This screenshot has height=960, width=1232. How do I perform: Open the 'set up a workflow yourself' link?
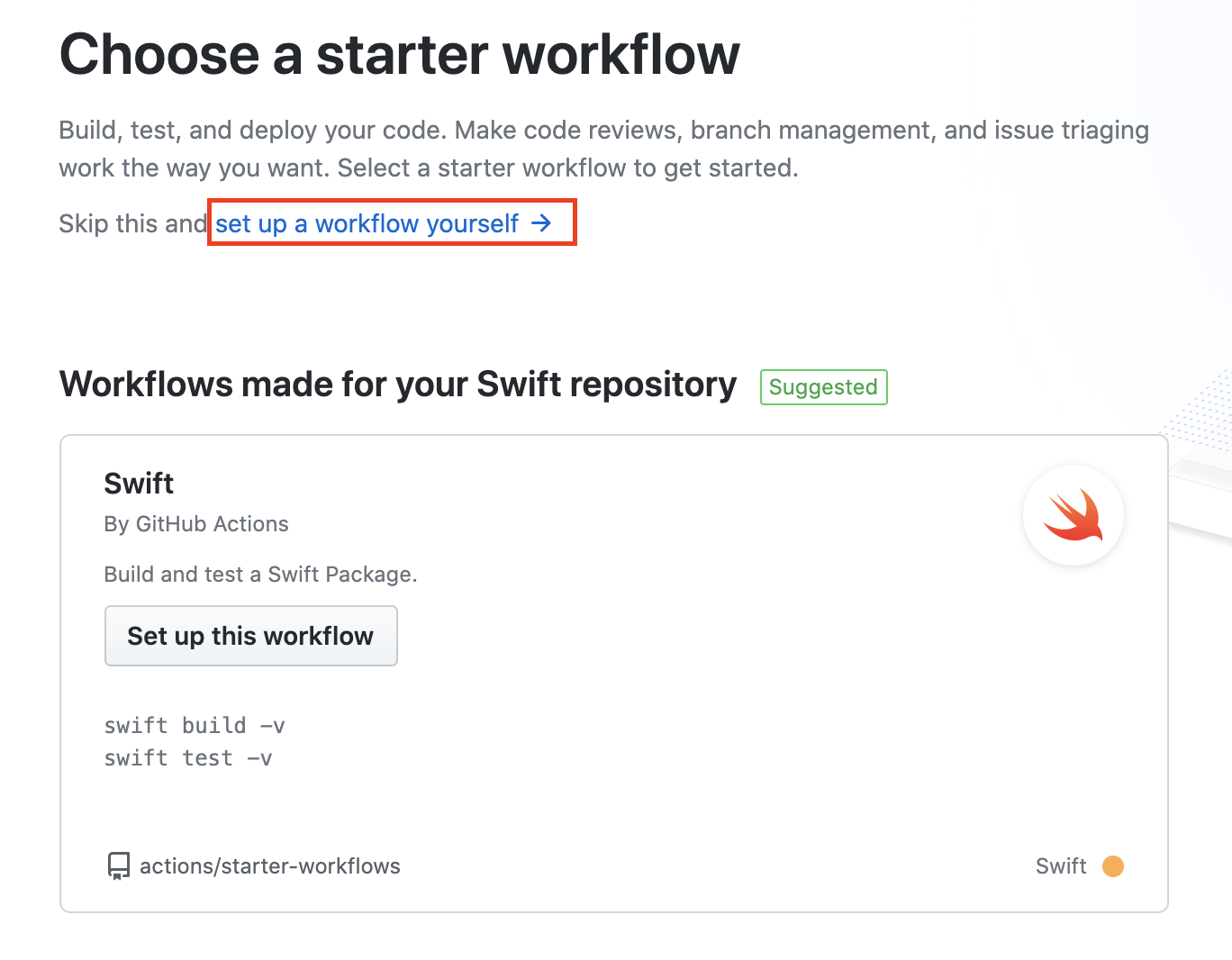(383, 223)
